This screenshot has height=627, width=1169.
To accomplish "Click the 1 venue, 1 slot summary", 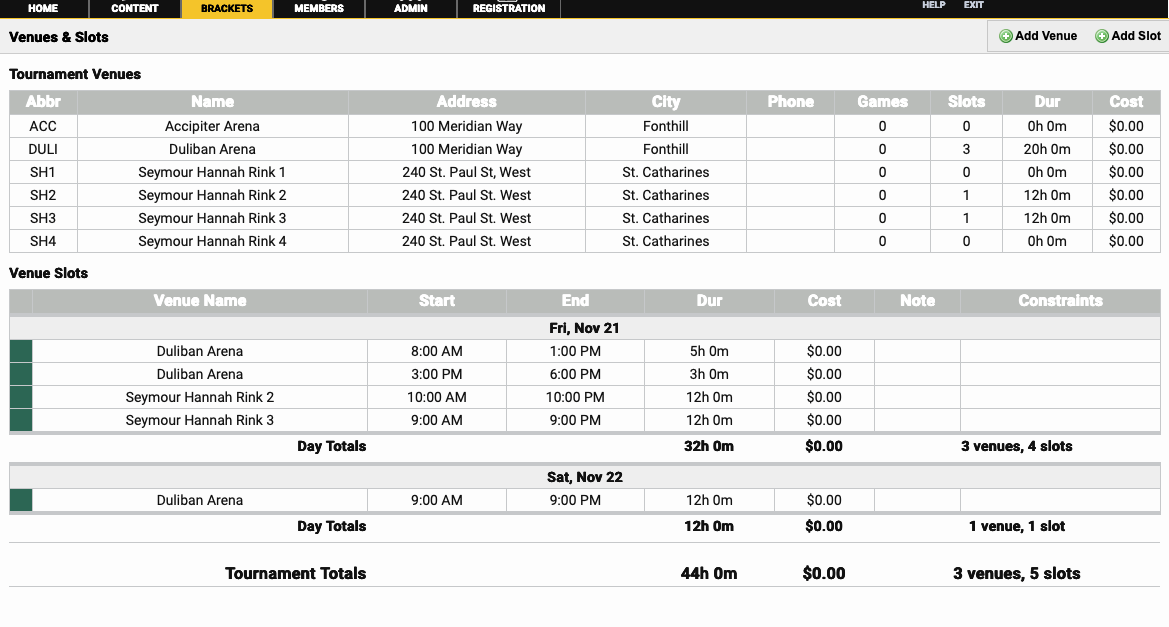I will coord(1017,526).
